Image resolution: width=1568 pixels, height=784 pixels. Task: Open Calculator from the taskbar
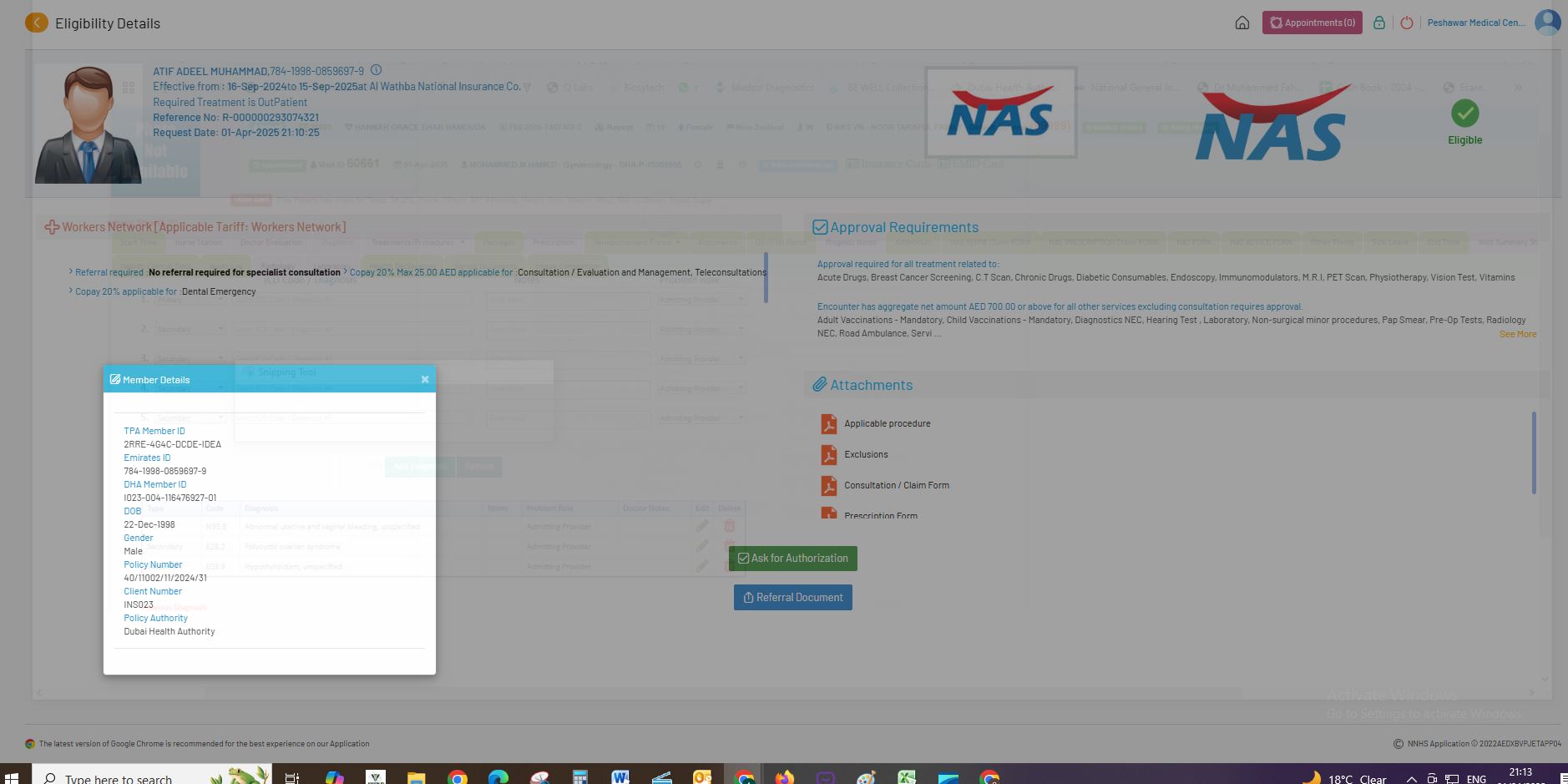[580, 778]
